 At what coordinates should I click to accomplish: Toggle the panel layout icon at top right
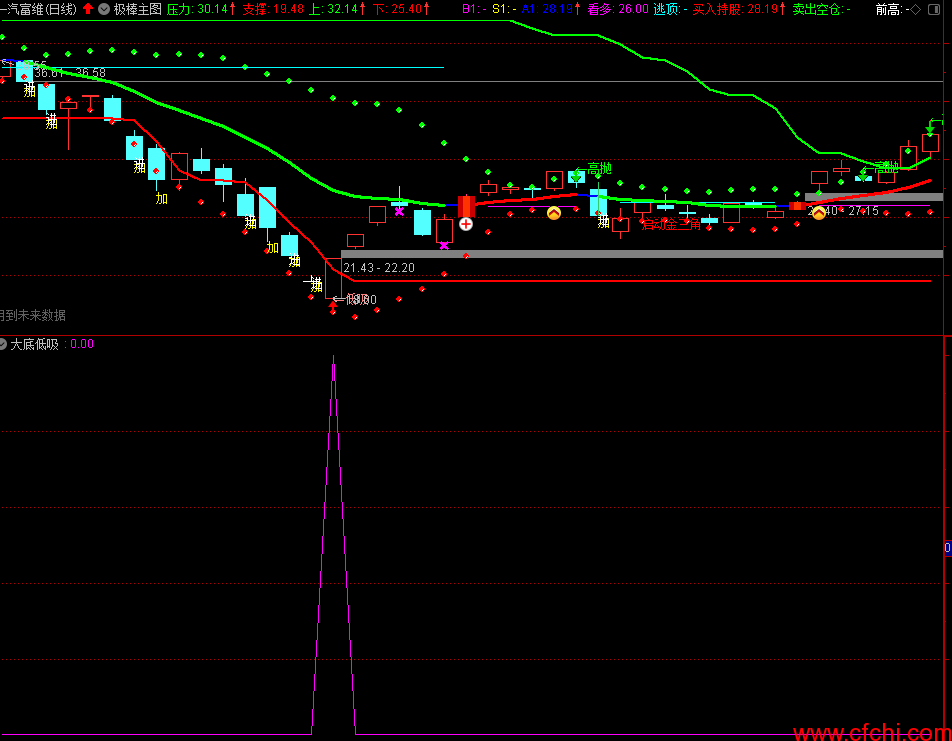click(x=934, y=9)
